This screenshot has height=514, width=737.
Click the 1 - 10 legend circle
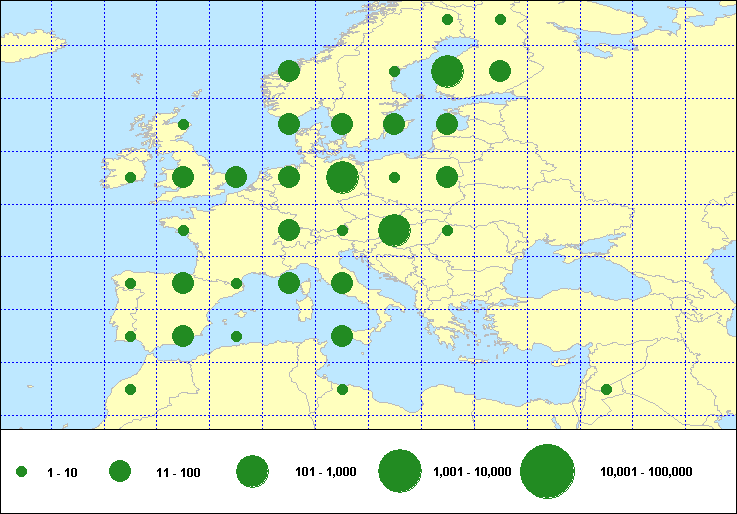click(x=22, y=472)
